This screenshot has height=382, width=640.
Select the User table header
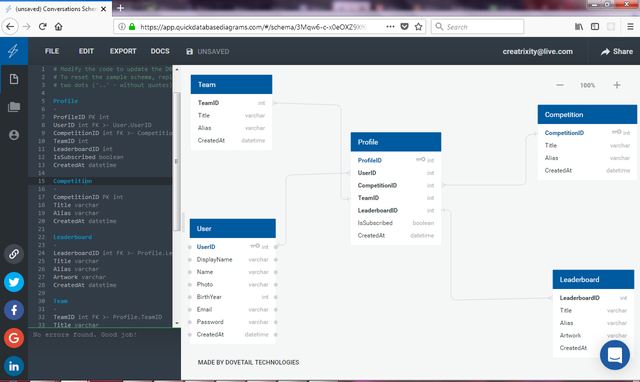point(233,229)
